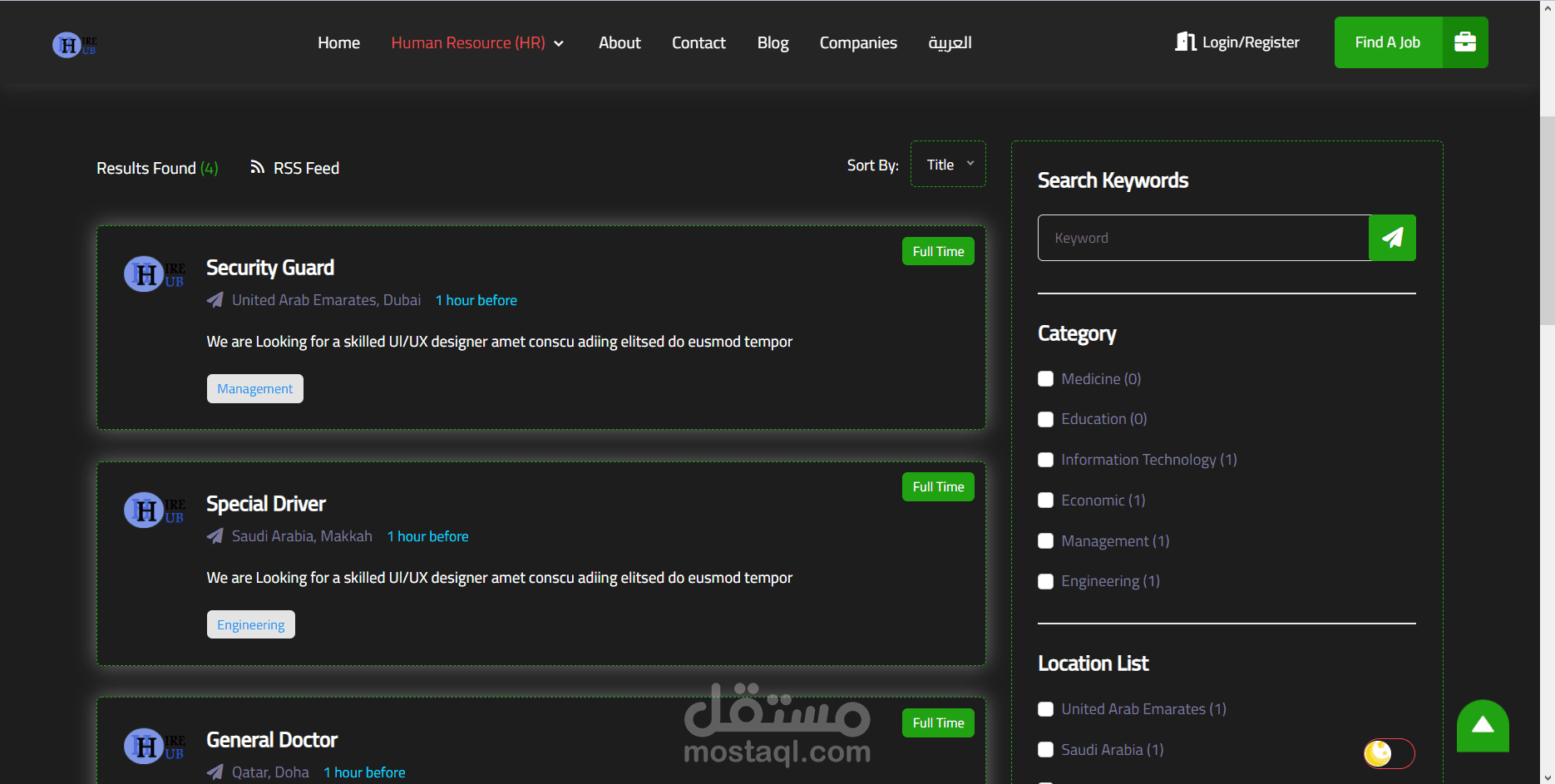Submit keyword search with paper plane button

(x=1392, y=238)
